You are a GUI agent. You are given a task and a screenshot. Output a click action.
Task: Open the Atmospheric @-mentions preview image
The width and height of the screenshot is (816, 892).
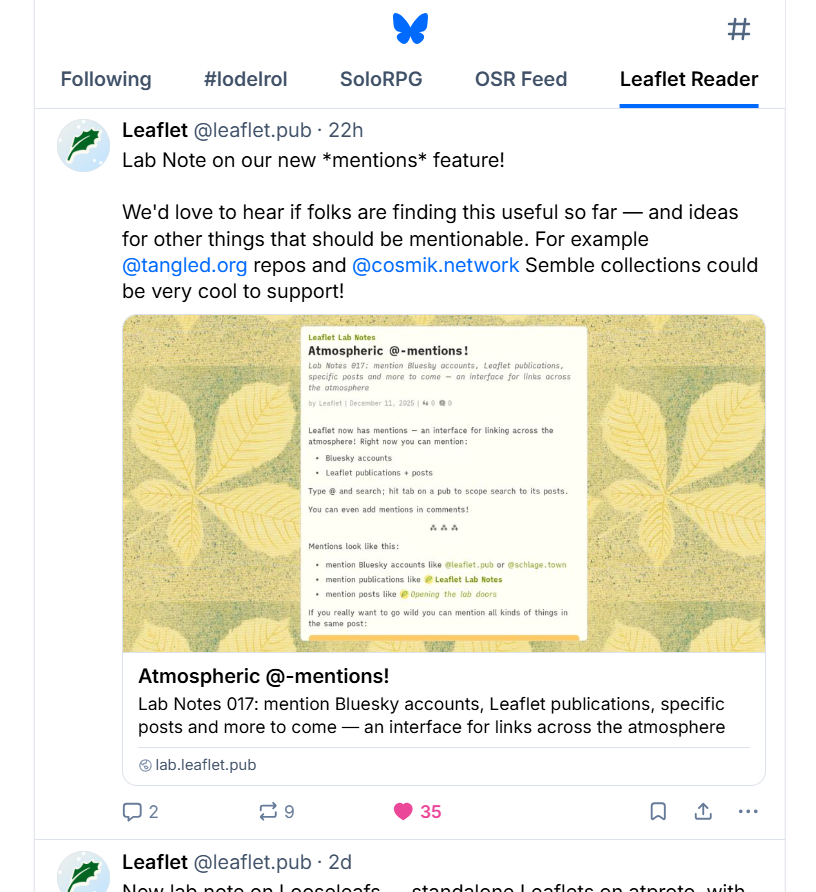(444, 483)
